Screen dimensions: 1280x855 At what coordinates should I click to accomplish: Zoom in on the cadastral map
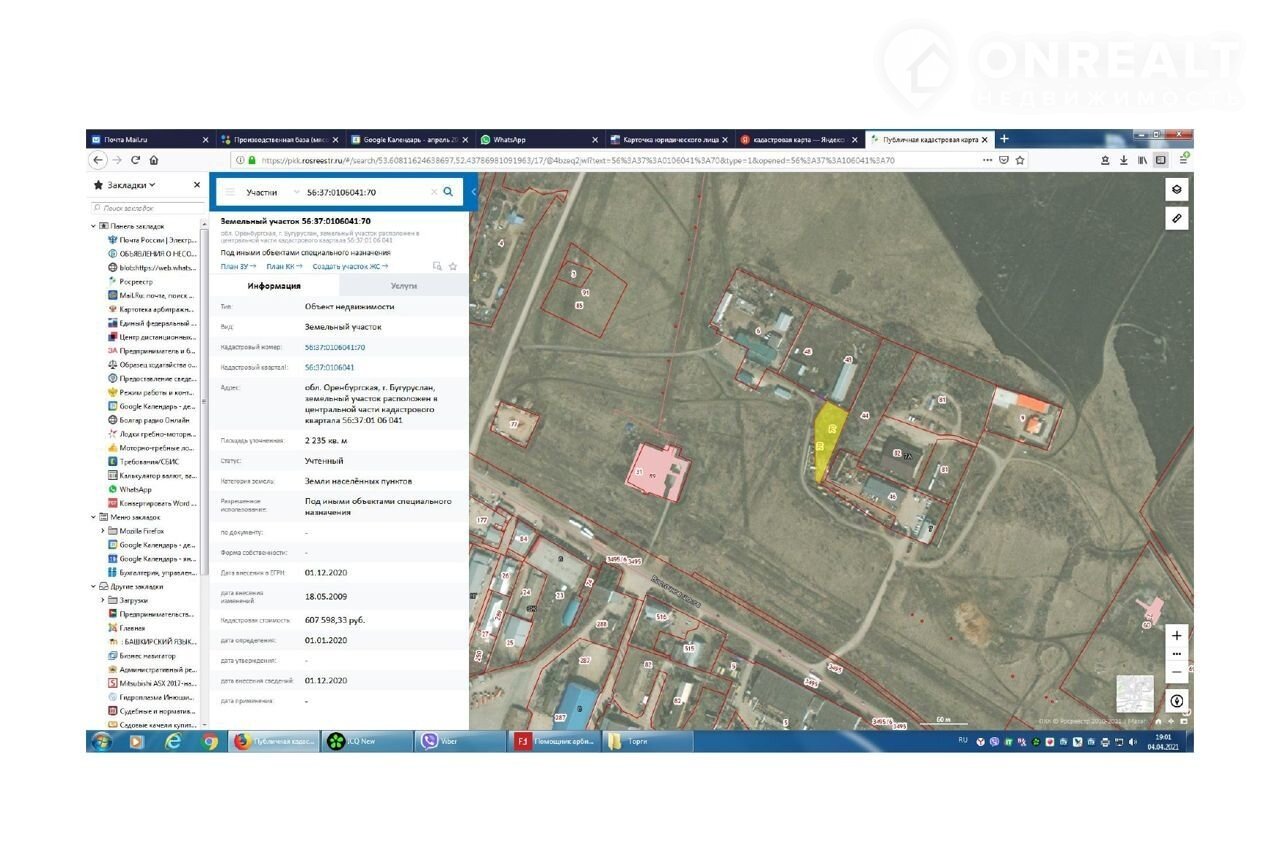pyautogui.click(x=1176, y=635)
